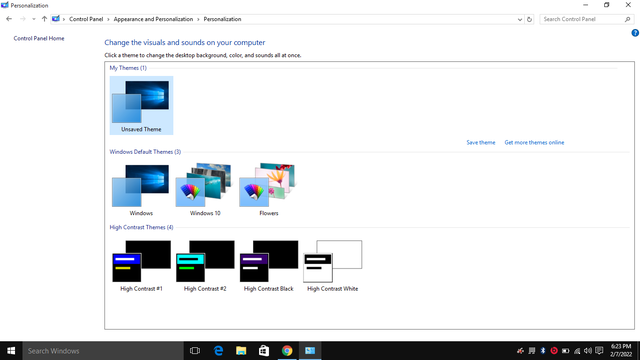Image resolution: width=640 pixels, height=360 pixels.
Task: Switch to Google Chrome on the taskbar
Action: point(287,351)
